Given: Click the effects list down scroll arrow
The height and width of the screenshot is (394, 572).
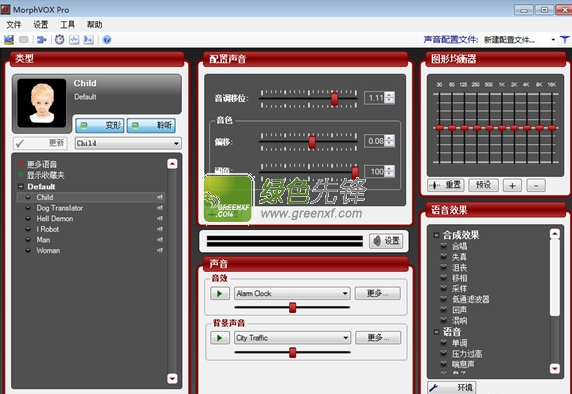Looking at the screenshot, I should [554, 368].
